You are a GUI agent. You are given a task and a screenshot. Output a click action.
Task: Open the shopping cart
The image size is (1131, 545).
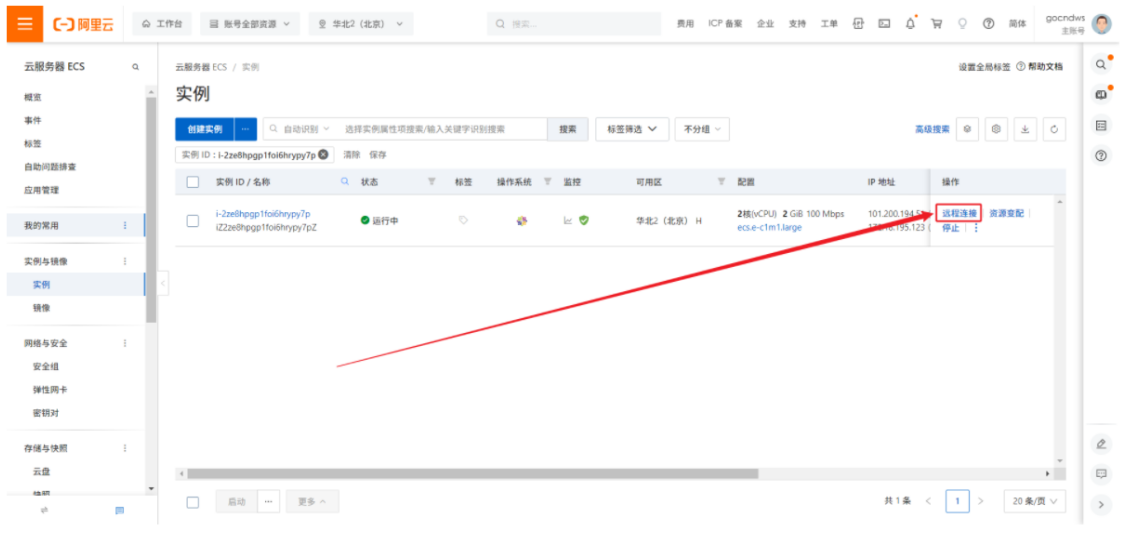coord(936,24)
